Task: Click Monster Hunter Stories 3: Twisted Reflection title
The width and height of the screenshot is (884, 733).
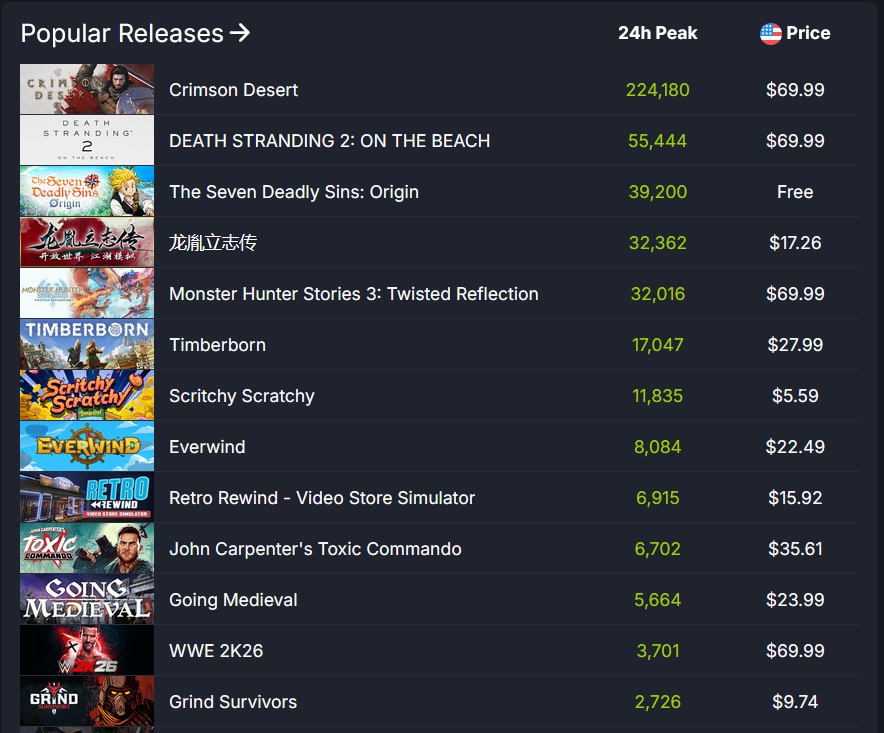Action: (353, 294)
